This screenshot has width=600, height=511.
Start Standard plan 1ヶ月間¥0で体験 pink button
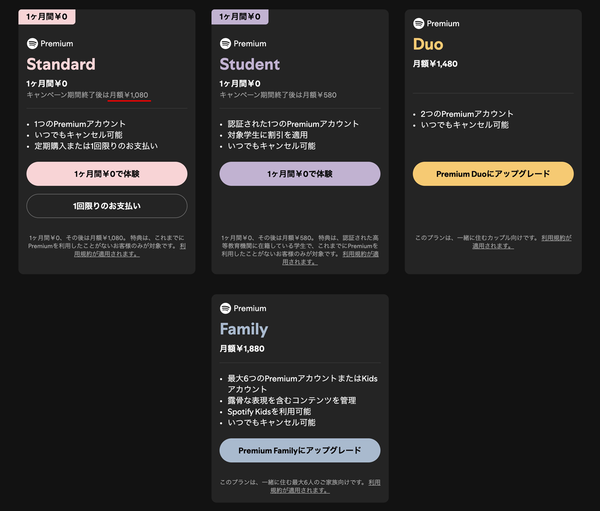click(x=107, y=174)
